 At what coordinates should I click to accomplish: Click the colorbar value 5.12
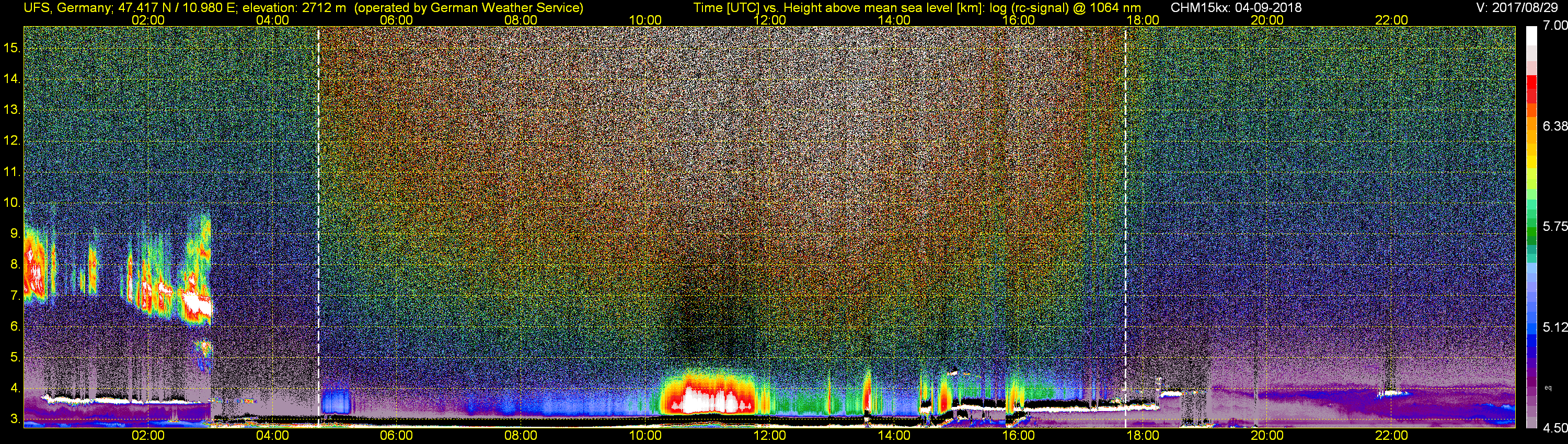(x=1554, y=327)
